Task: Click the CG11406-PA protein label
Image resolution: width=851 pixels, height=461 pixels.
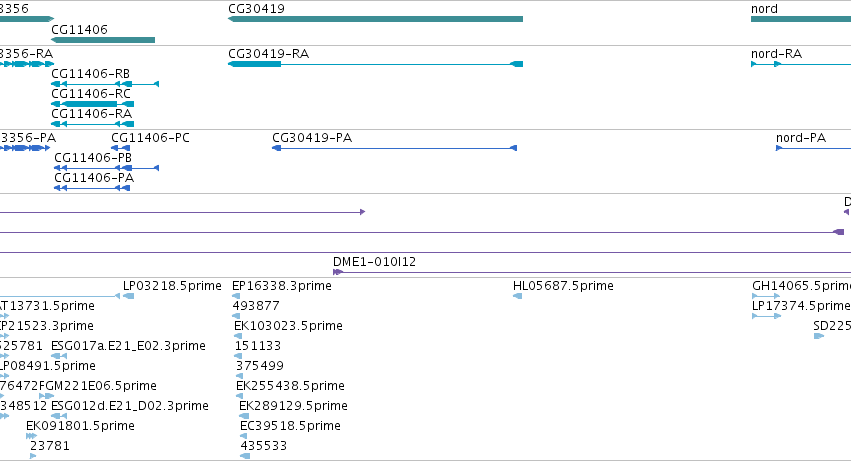Action: point(94,178)
